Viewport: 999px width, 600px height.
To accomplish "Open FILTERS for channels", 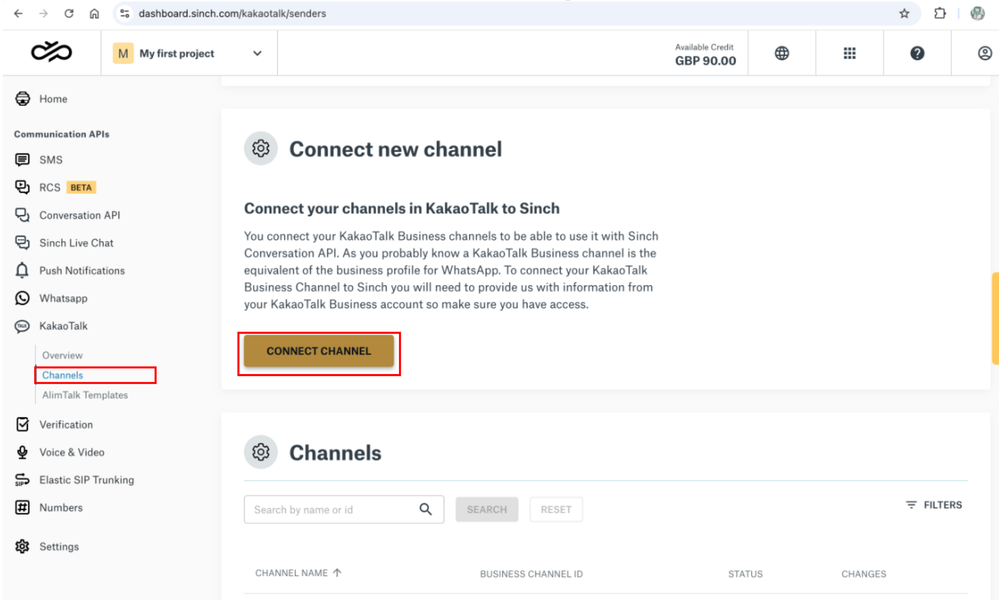I will (x=934, y=504).
